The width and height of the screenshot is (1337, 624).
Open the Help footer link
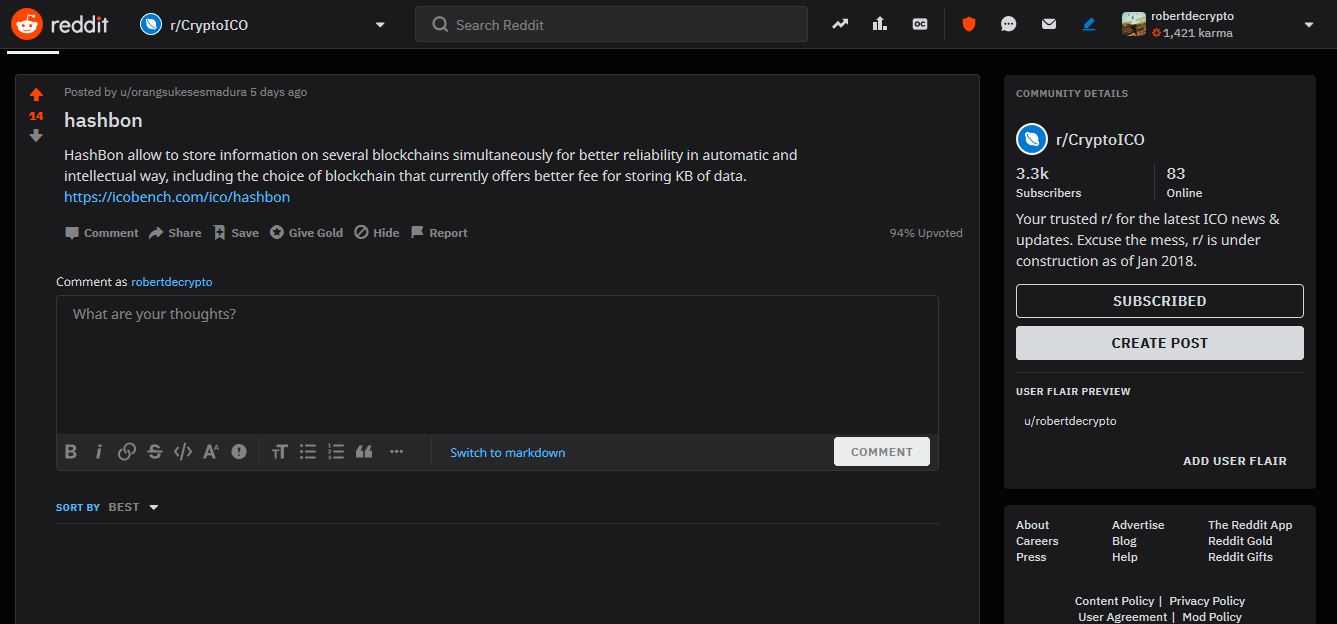pos(1125,557)
